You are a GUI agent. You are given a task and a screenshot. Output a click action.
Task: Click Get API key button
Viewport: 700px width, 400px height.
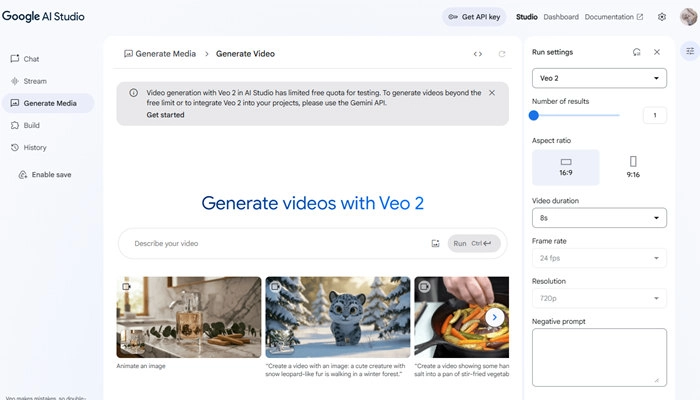[x=474, y=17]
